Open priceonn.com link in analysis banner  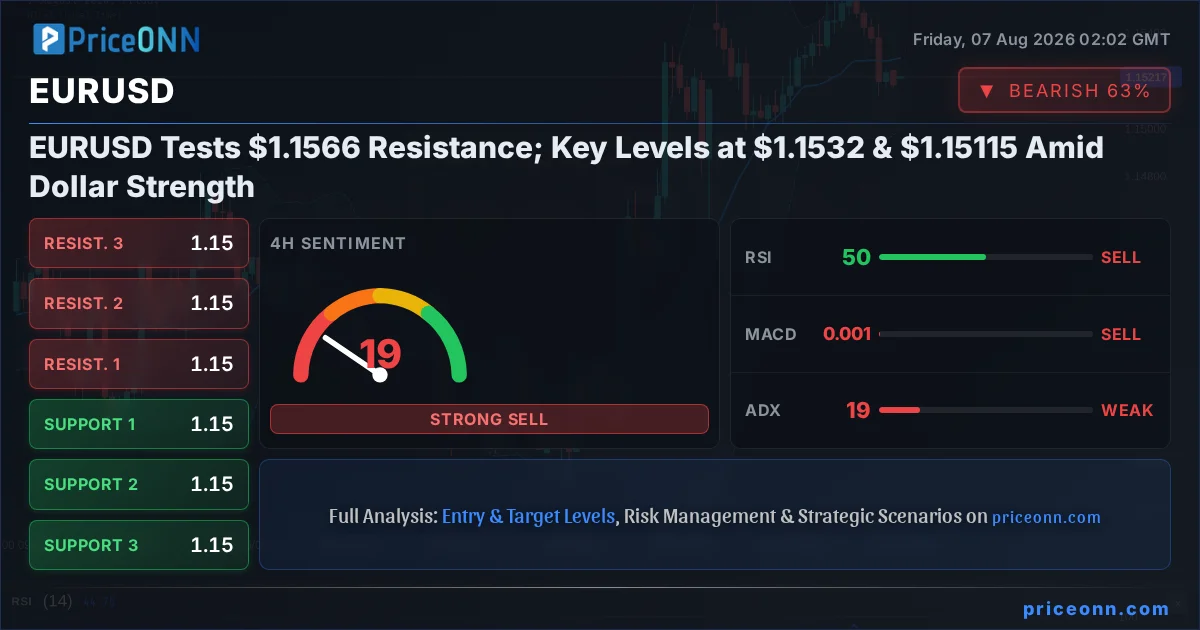(x=1046, y=517)
